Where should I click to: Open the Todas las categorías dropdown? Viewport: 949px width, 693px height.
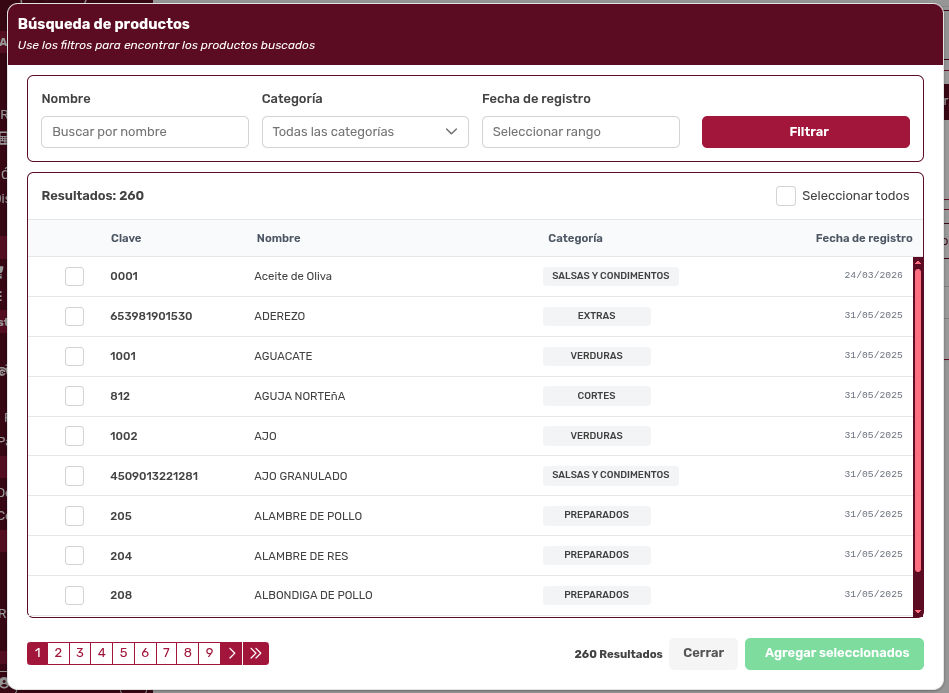pos(365,132)
